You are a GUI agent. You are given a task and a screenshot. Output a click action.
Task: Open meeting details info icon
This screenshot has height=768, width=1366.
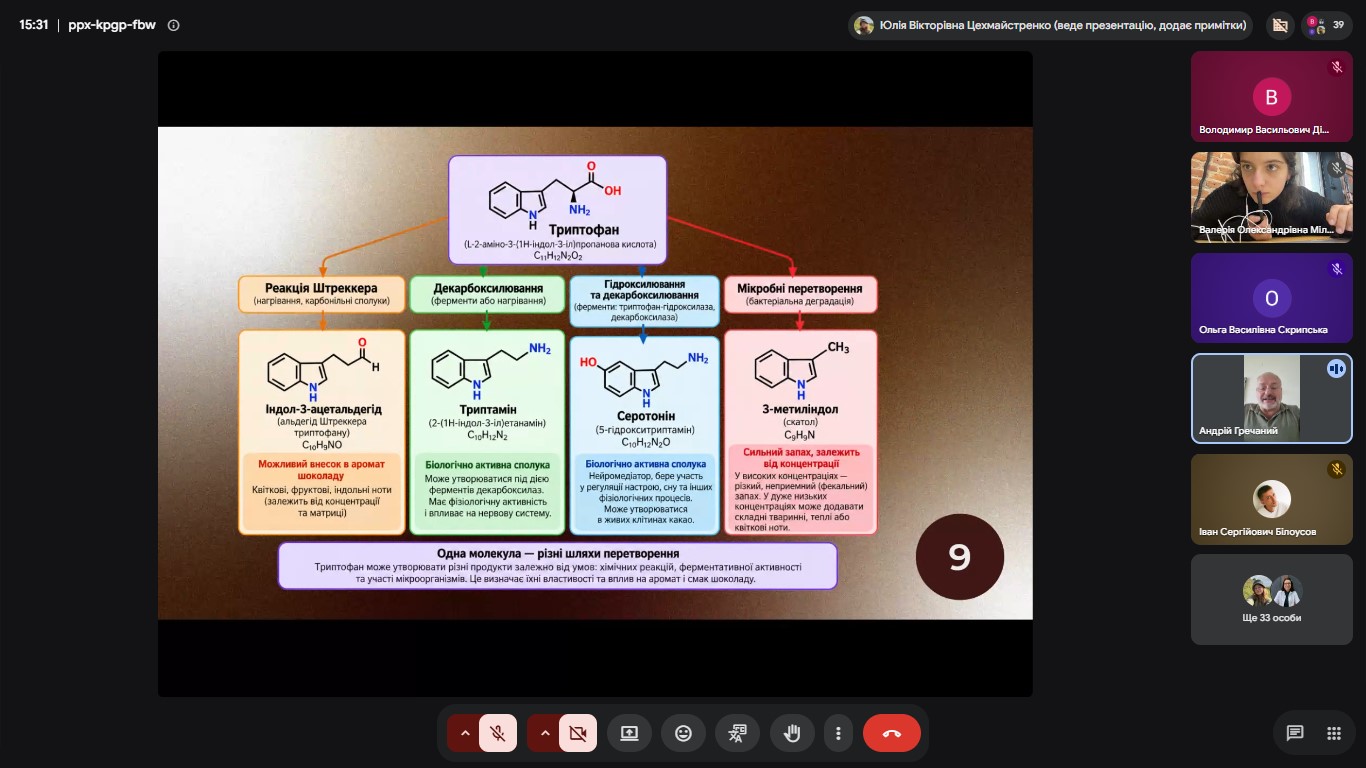click(174, 25)
